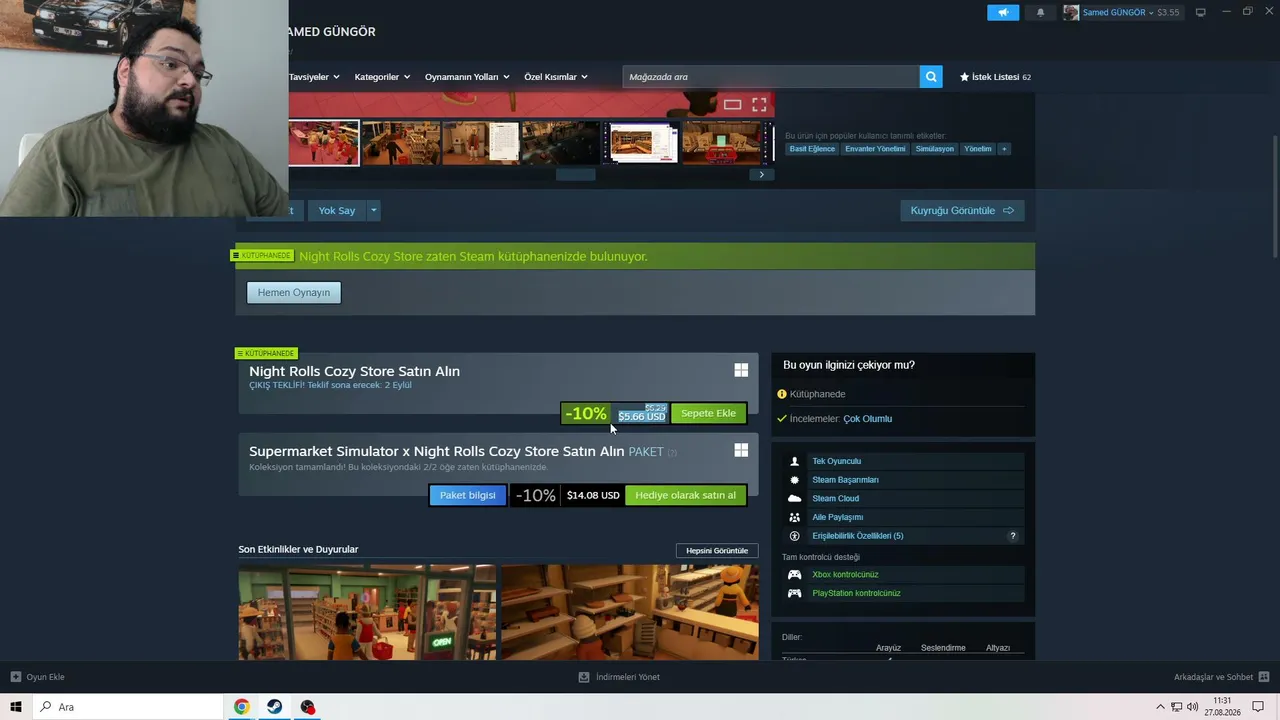Viewport: 1280px width, 720px height.
Task: Click Hediye olarak satın al button
Action: [x=685, y=495]
